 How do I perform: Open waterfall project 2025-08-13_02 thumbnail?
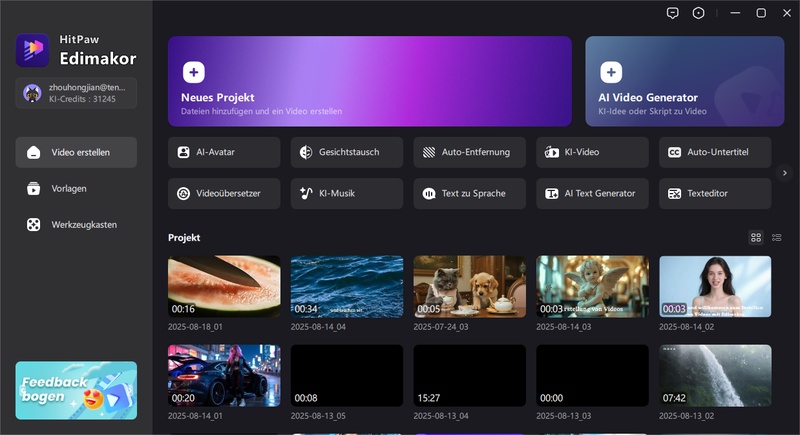point(715,376)
